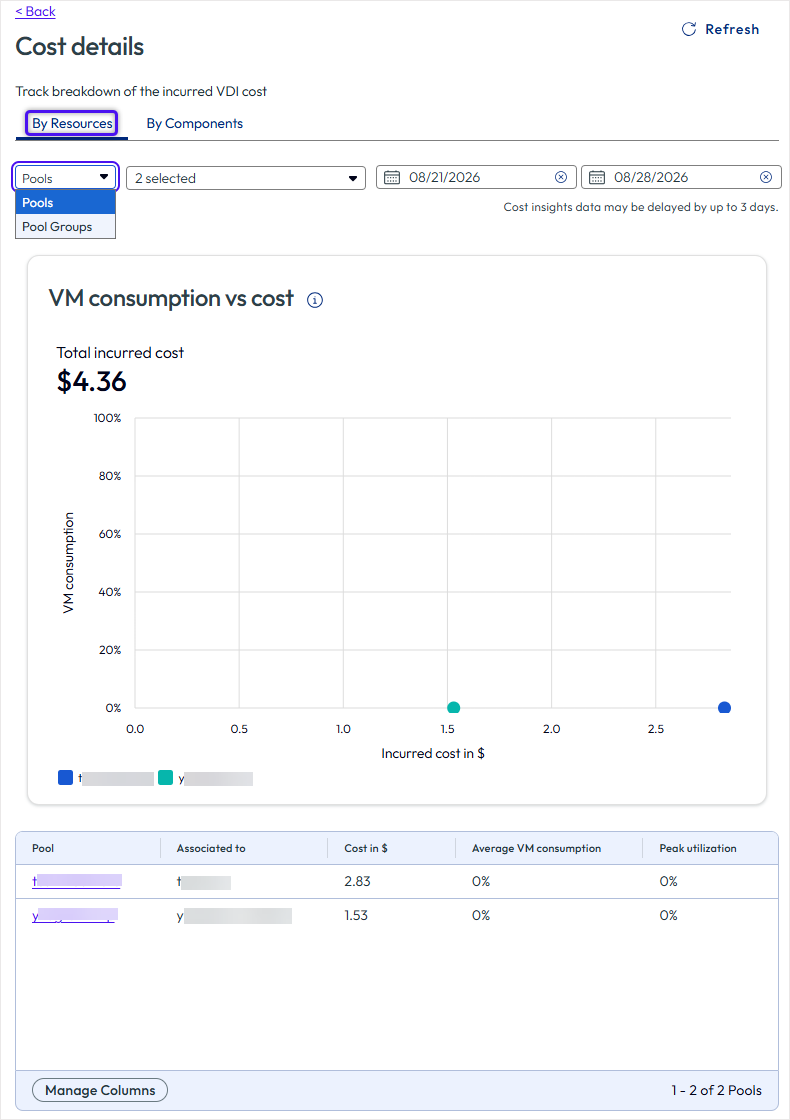Select the 1.53 cost cell
This screenshot has height=1120, width=790.
[x=356, y=915]
